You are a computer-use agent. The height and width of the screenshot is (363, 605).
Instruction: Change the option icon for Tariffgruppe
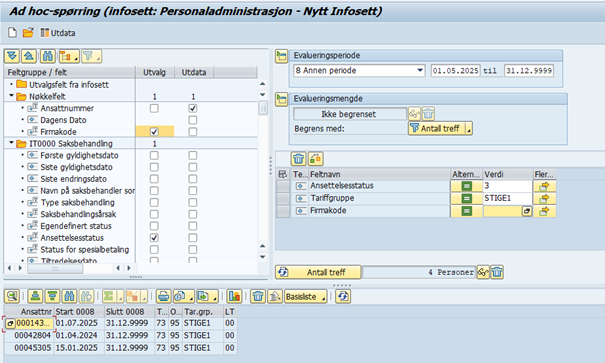pos(466,199)
